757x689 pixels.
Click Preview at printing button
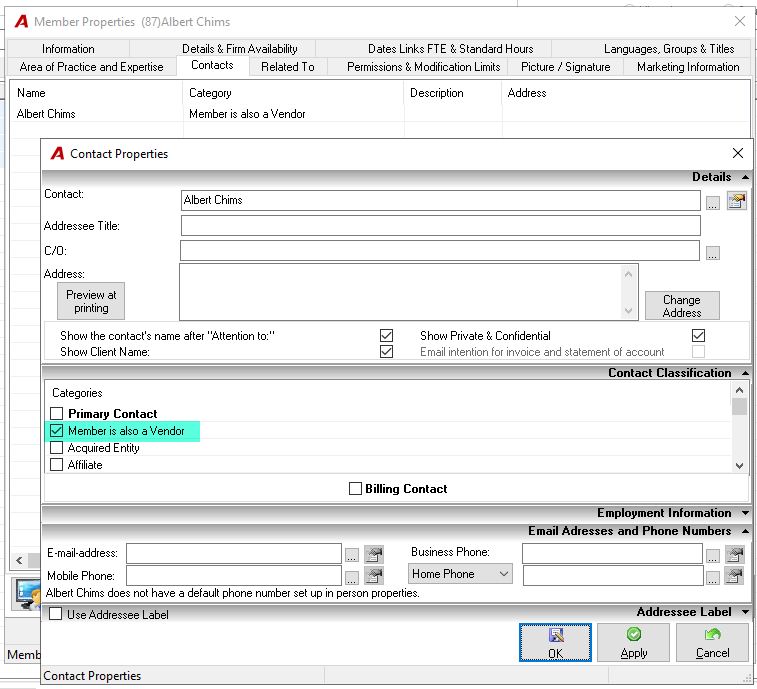pyautogui.click(x=91, y=301)
